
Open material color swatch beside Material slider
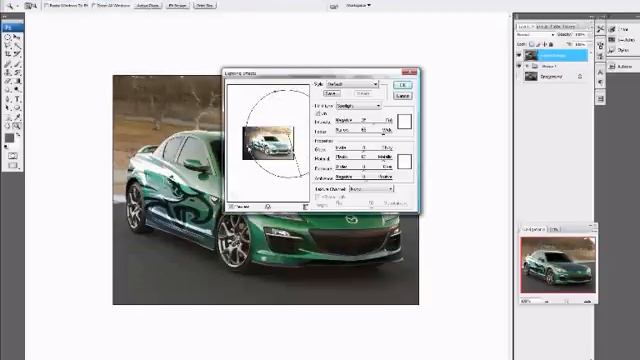click(x=404, y=162)
